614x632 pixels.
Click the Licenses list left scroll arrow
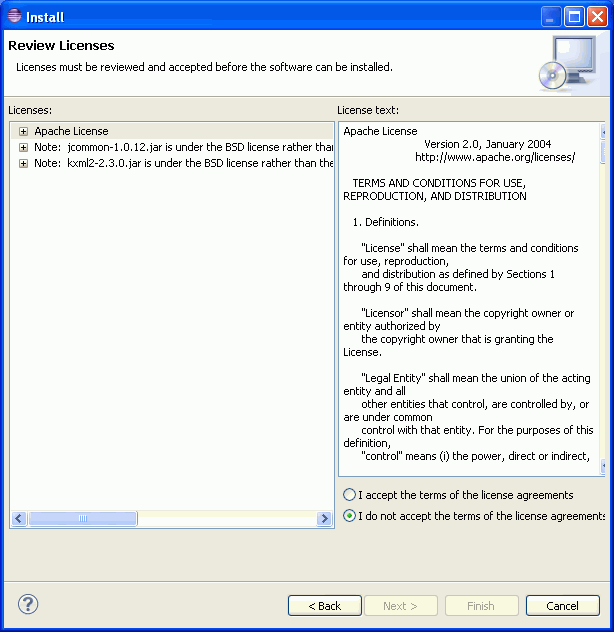pyautogui.click(x=19, y=518)
